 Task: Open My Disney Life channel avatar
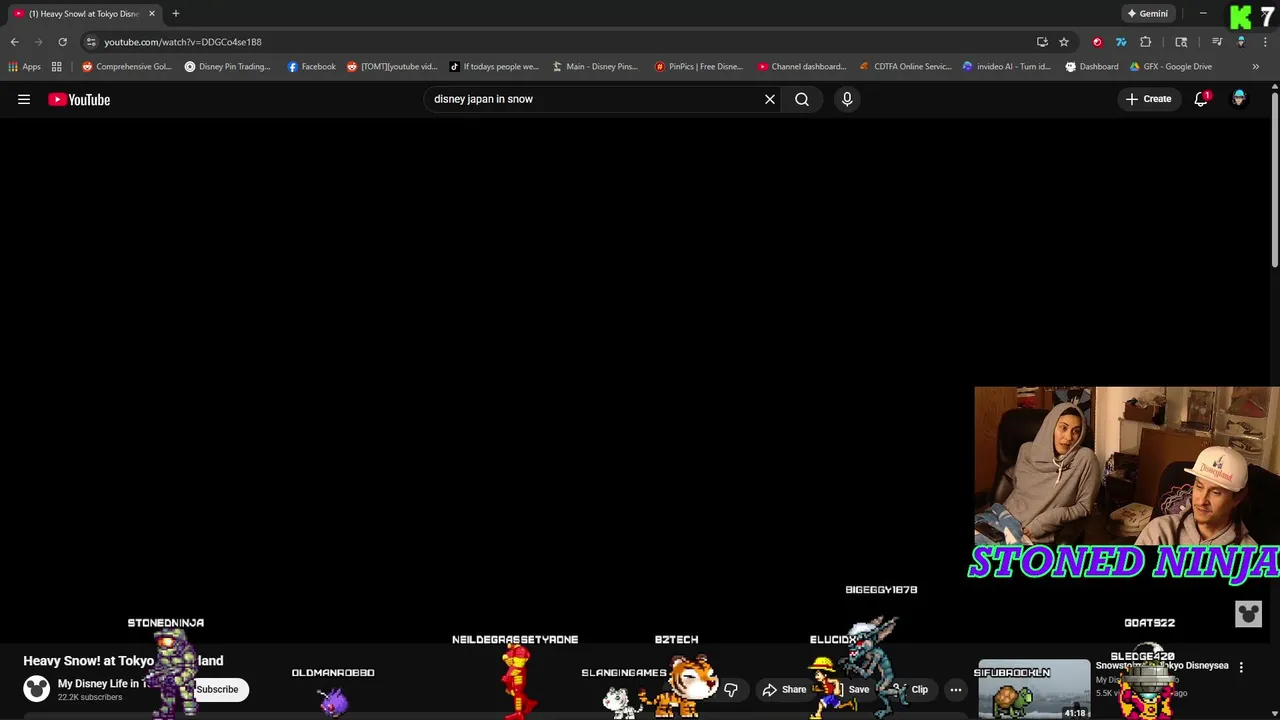coord(37,689)
